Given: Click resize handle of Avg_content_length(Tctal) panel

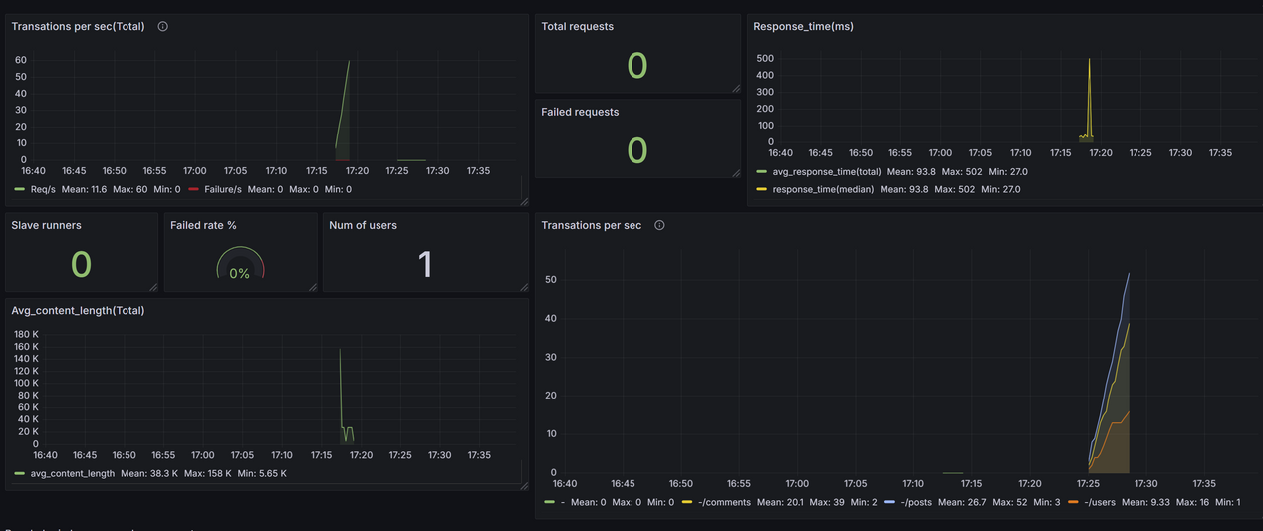Looking at the screenshot, I should pyautogui.click(x=523, y=486).
